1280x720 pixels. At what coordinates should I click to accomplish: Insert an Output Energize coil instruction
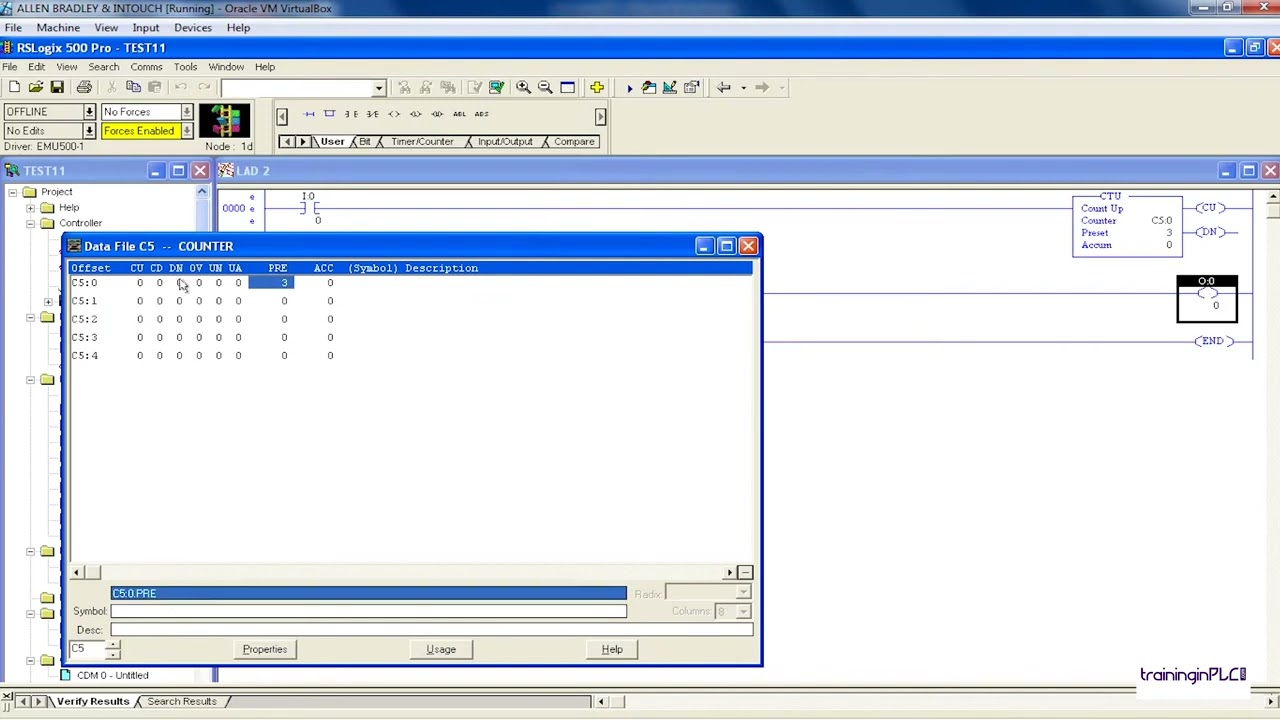(x=394, y=114)
